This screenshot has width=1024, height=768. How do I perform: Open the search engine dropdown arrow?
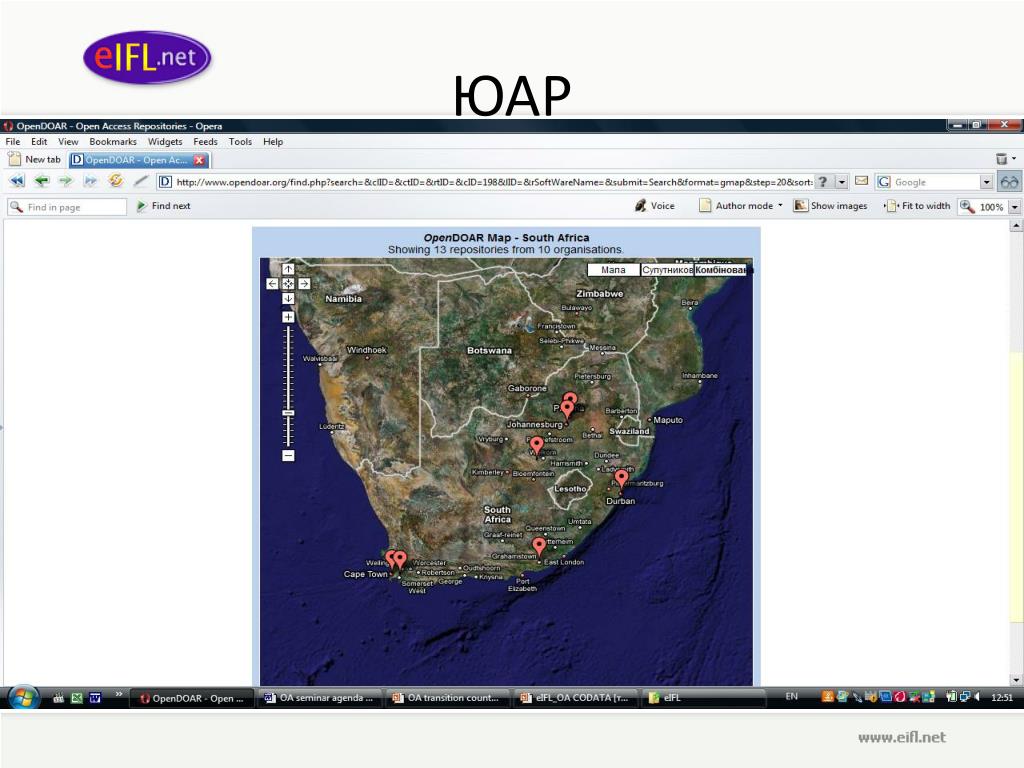pyautogui.click(x=986, y=182)
